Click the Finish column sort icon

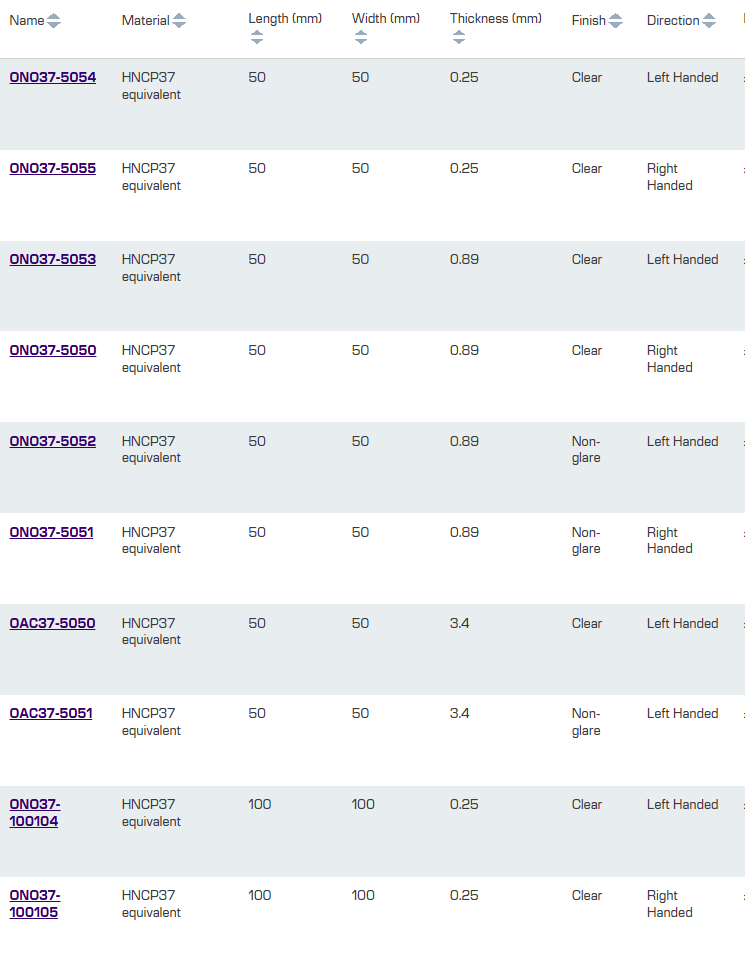point(616,21)
